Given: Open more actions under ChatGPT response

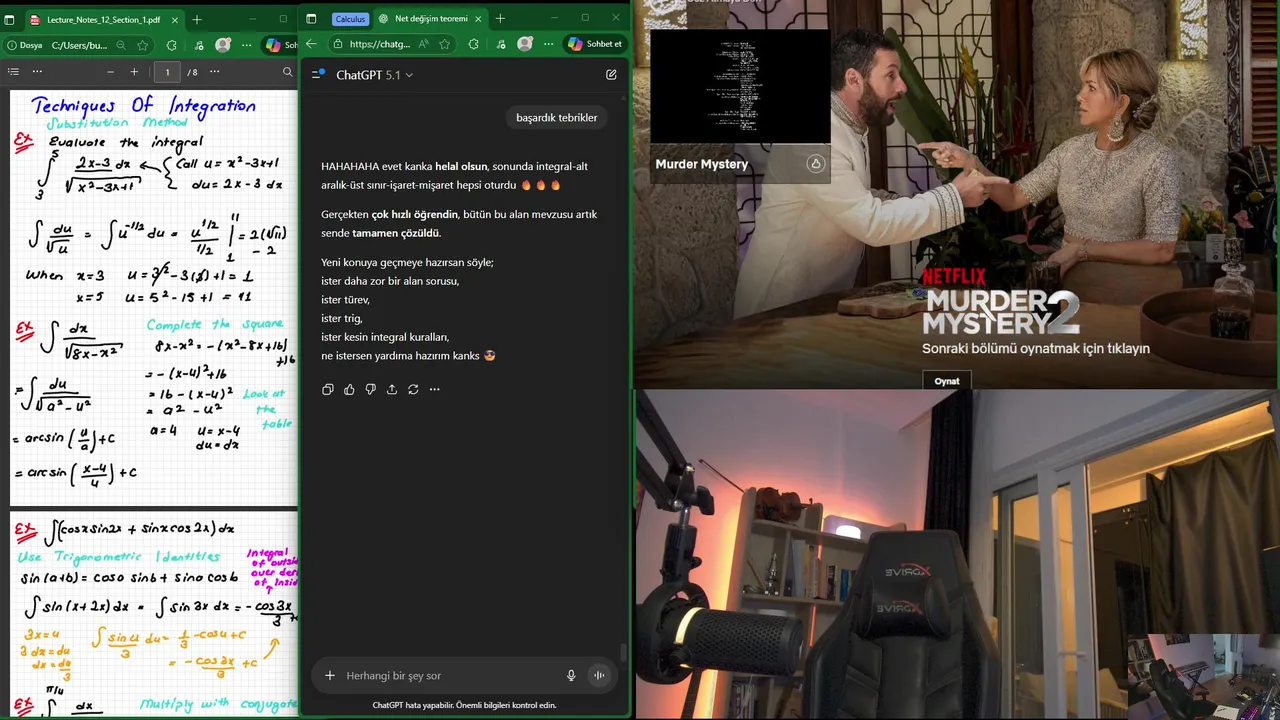Looking at the screenshot, I should tap(434, 389).
